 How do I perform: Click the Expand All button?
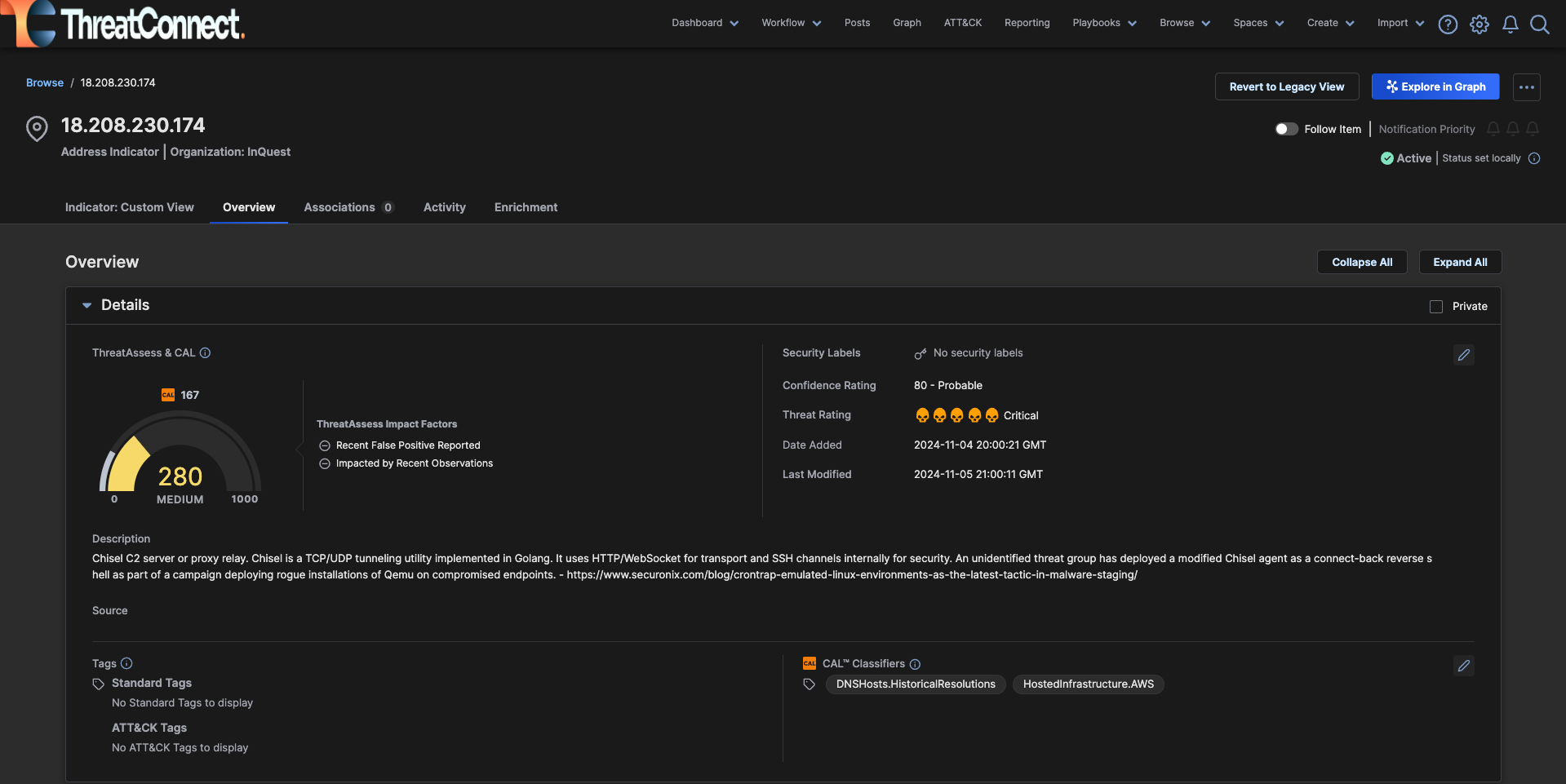1460,262
